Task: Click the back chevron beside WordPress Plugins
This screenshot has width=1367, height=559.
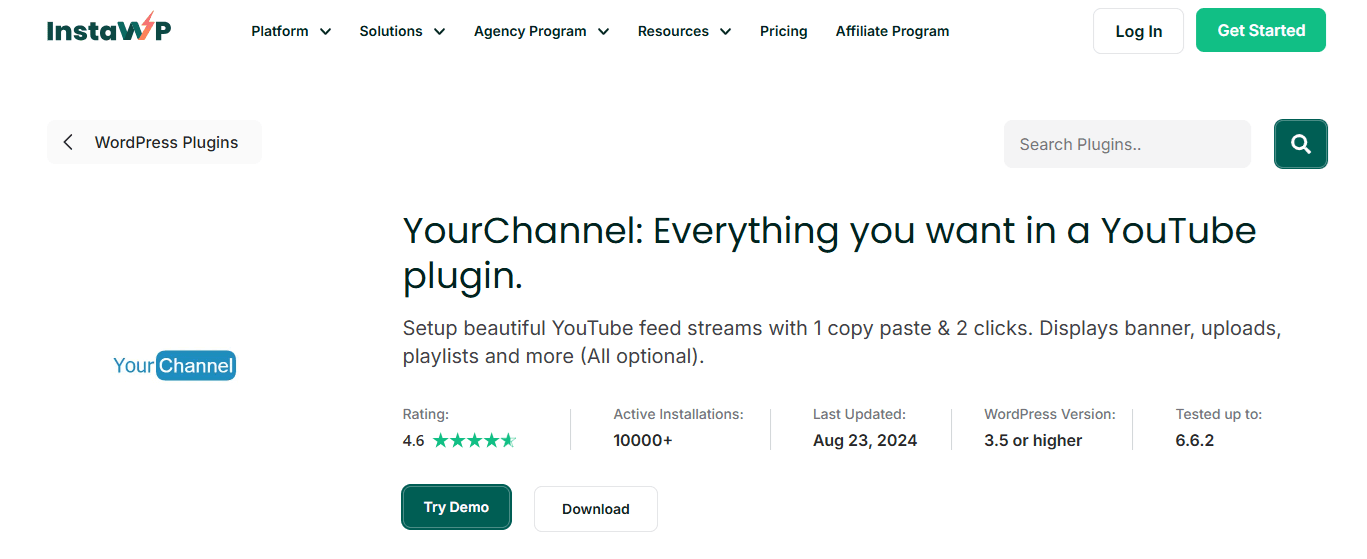Action: tap(68, 142)
